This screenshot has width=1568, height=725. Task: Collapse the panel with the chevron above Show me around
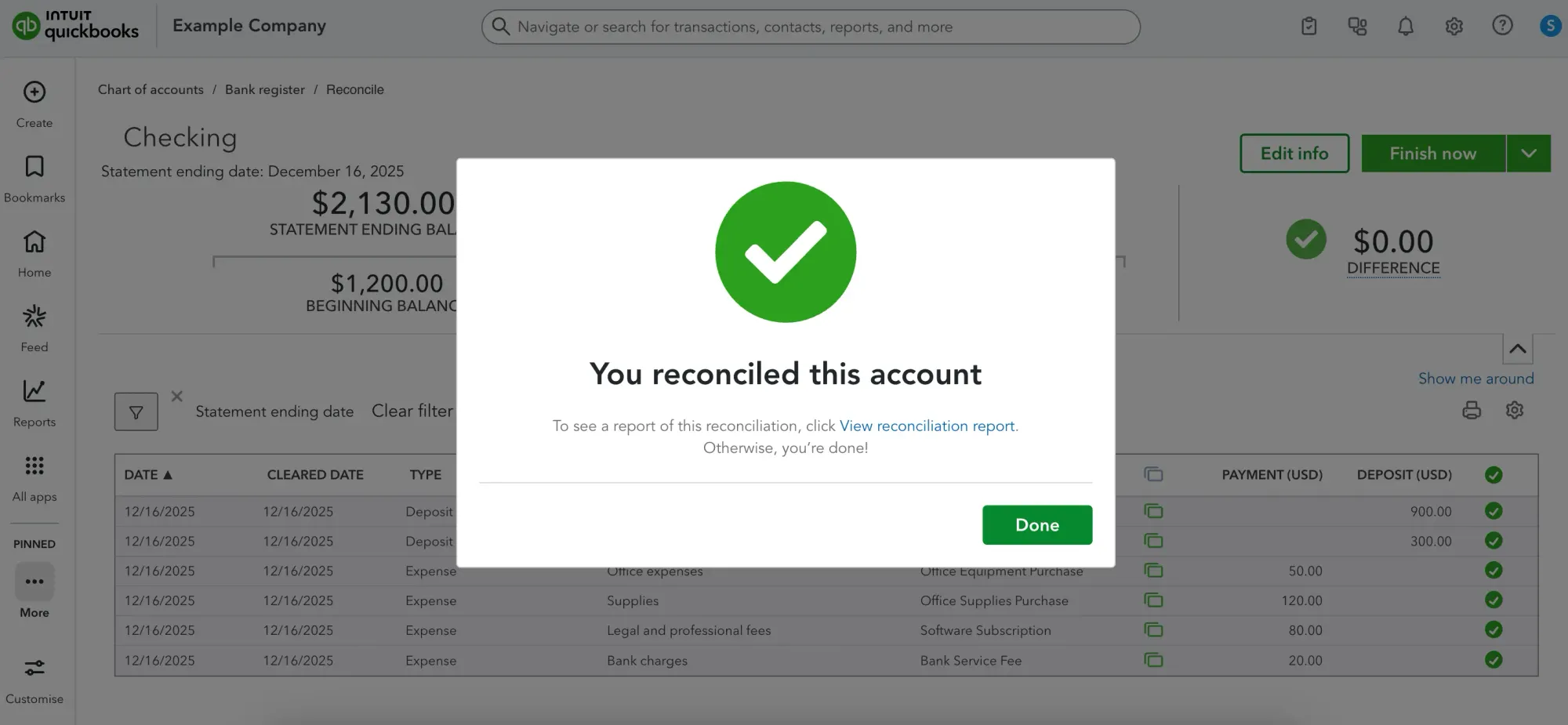[x=1517, y=349]
